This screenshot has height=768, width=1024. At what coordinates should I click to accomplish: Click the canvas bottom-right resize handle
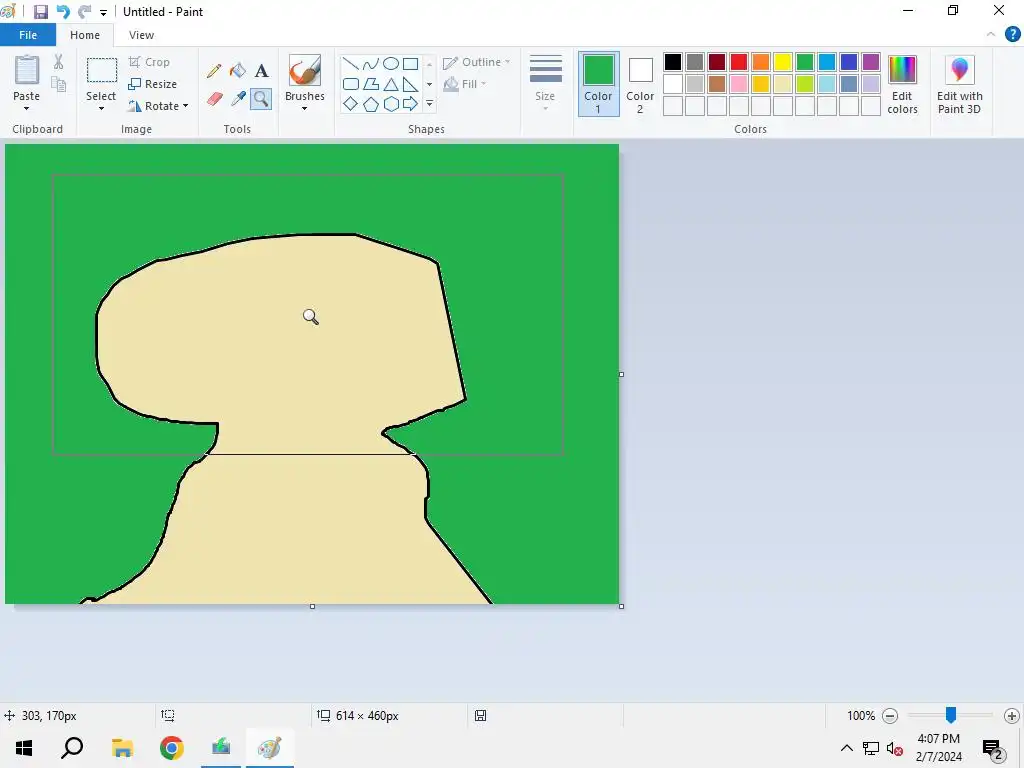coord(621,606)
